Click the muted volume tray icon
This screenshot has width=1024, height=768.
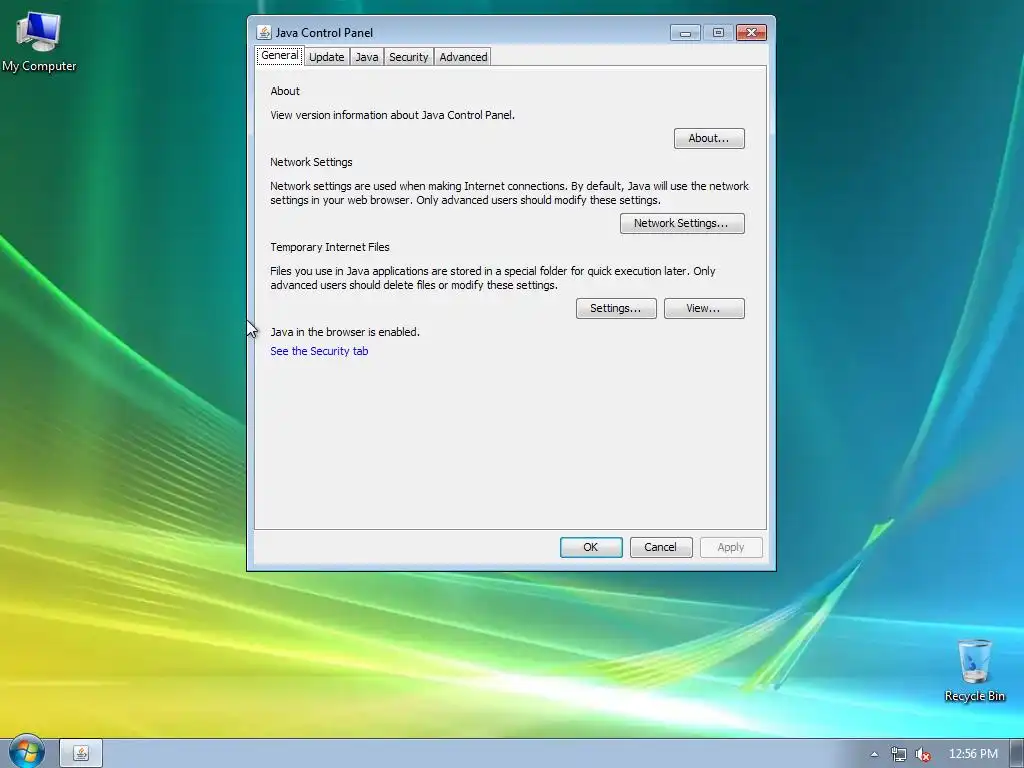[922, 754]
